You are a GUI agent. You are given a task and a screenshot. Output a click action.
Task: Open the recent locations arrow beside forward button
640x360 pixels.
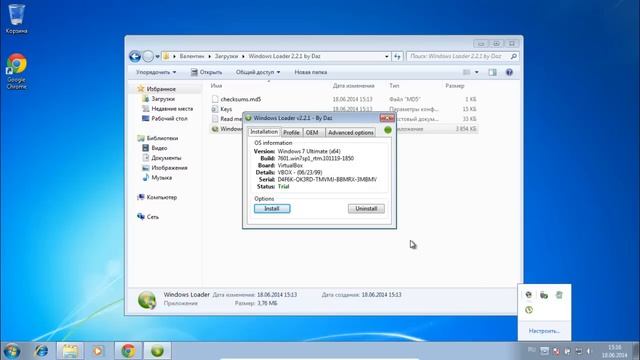click(158, 57)
